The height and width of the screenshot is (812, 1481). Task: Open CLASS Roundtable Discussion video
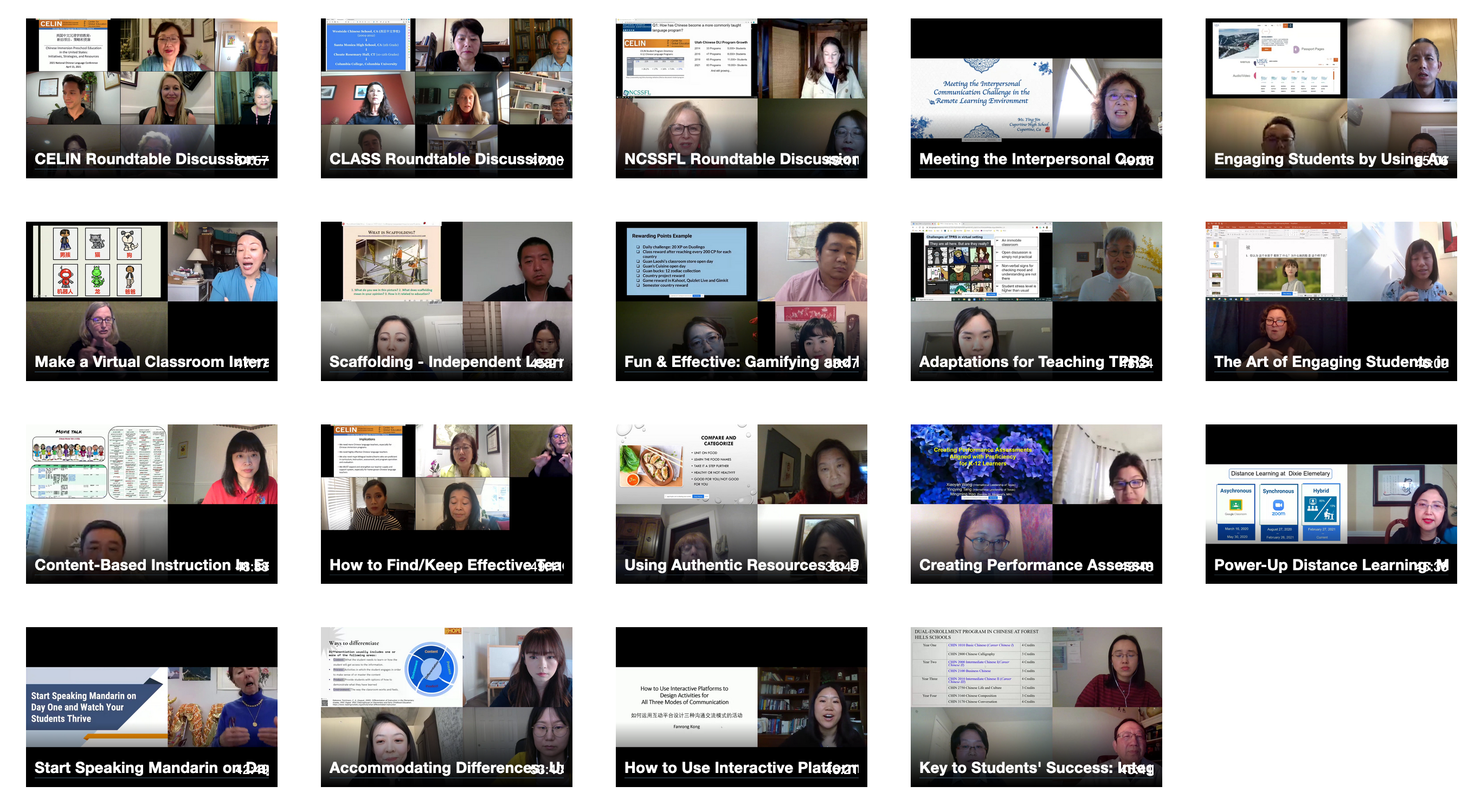pyautogui.click(x=446, y=98)
